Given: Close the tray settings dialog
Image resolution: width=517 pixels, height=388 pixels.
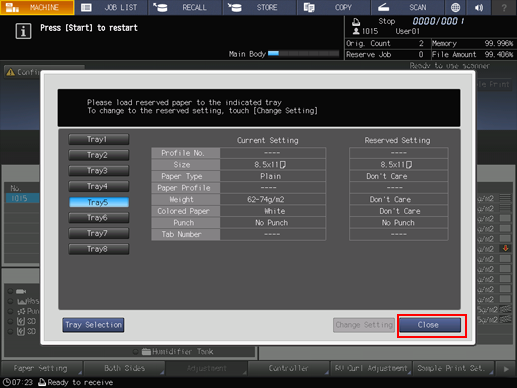Looking at the screenshot, I should [x=430, y=325].
